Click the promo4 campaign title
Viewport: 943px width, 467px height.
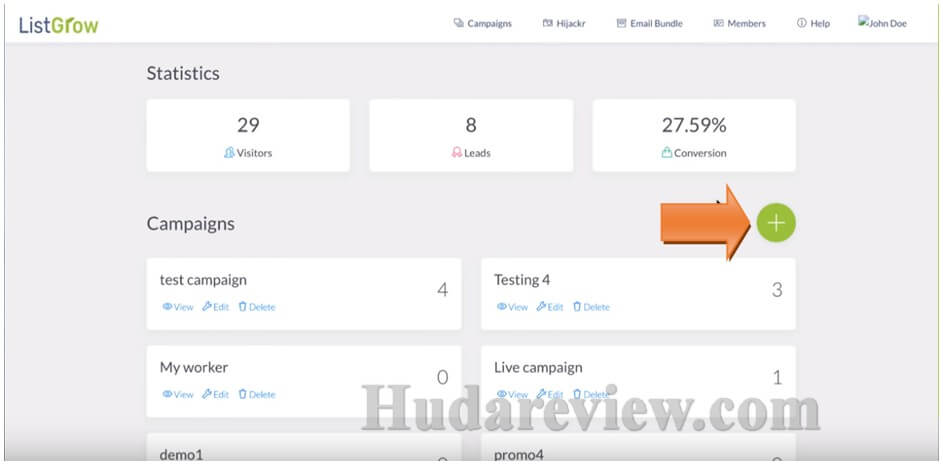point(520,455)
